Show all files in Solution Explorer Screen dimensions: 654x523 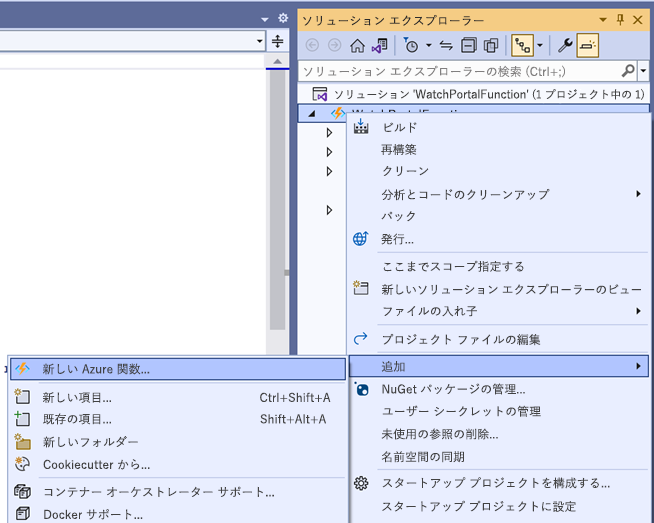[491, 45]
